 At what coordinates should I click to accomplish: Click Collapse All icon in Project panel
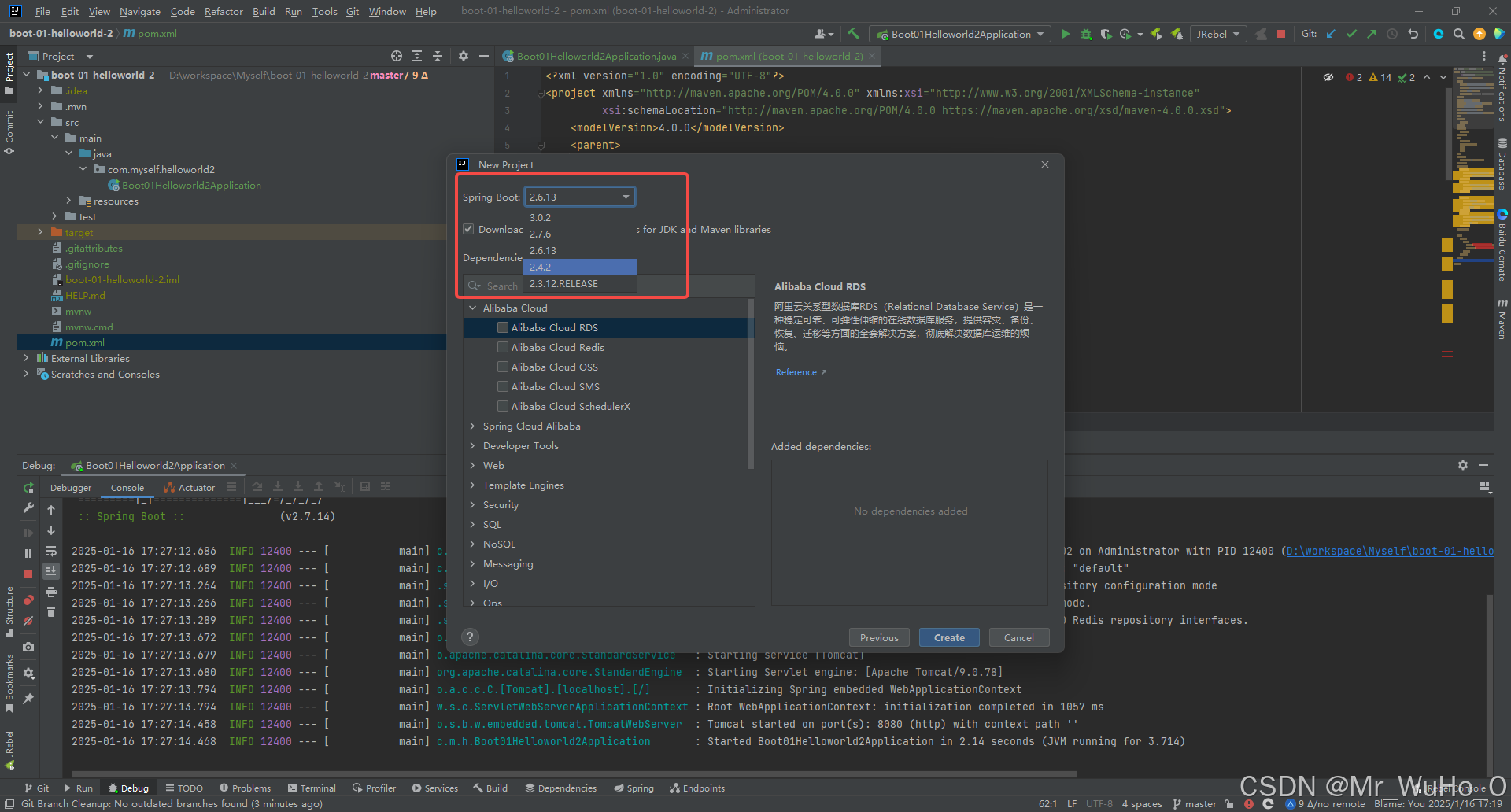[x=438, y=56]
